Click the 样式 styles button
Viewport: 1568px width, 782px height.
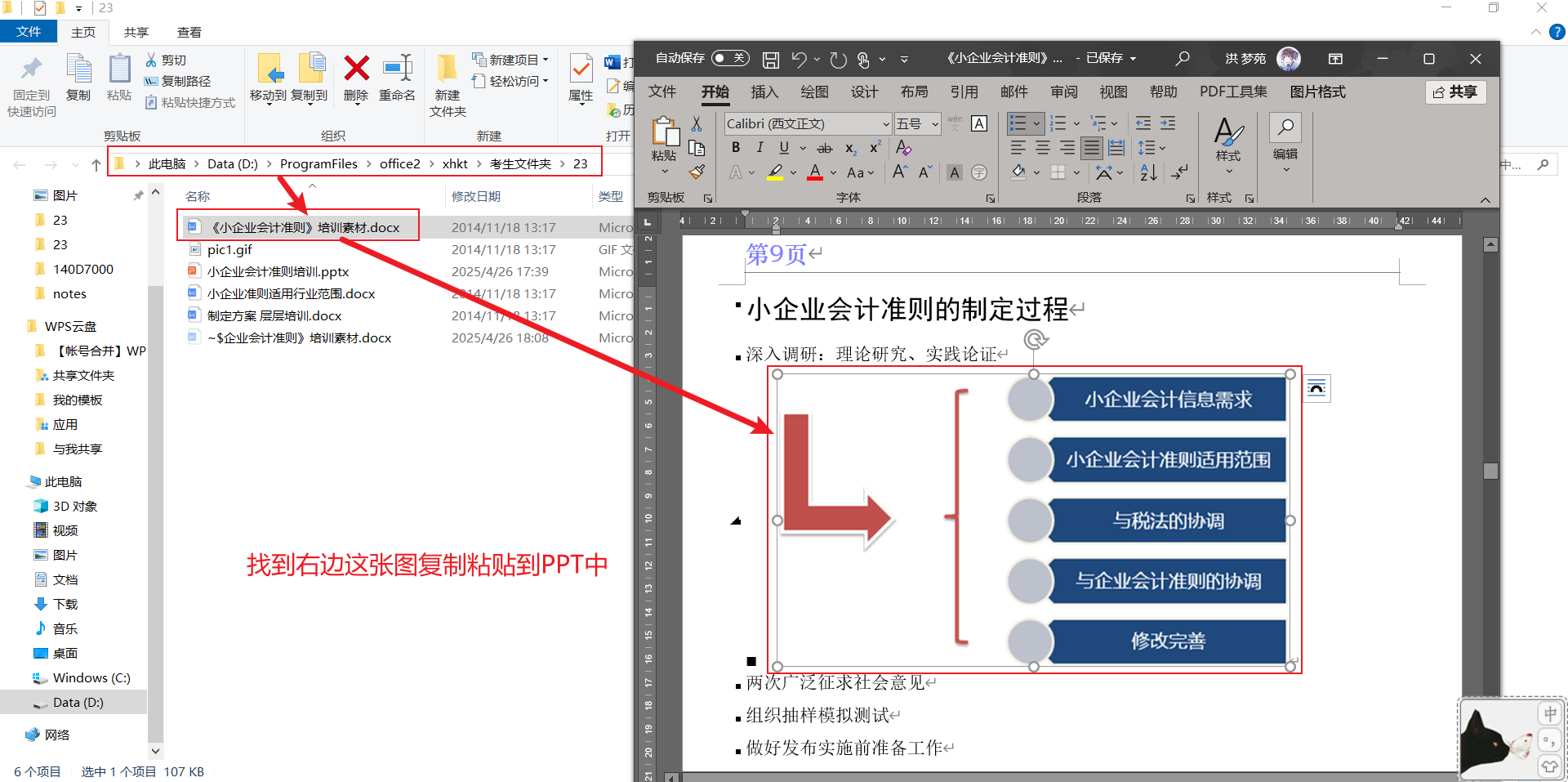[x=1227, y=143]
